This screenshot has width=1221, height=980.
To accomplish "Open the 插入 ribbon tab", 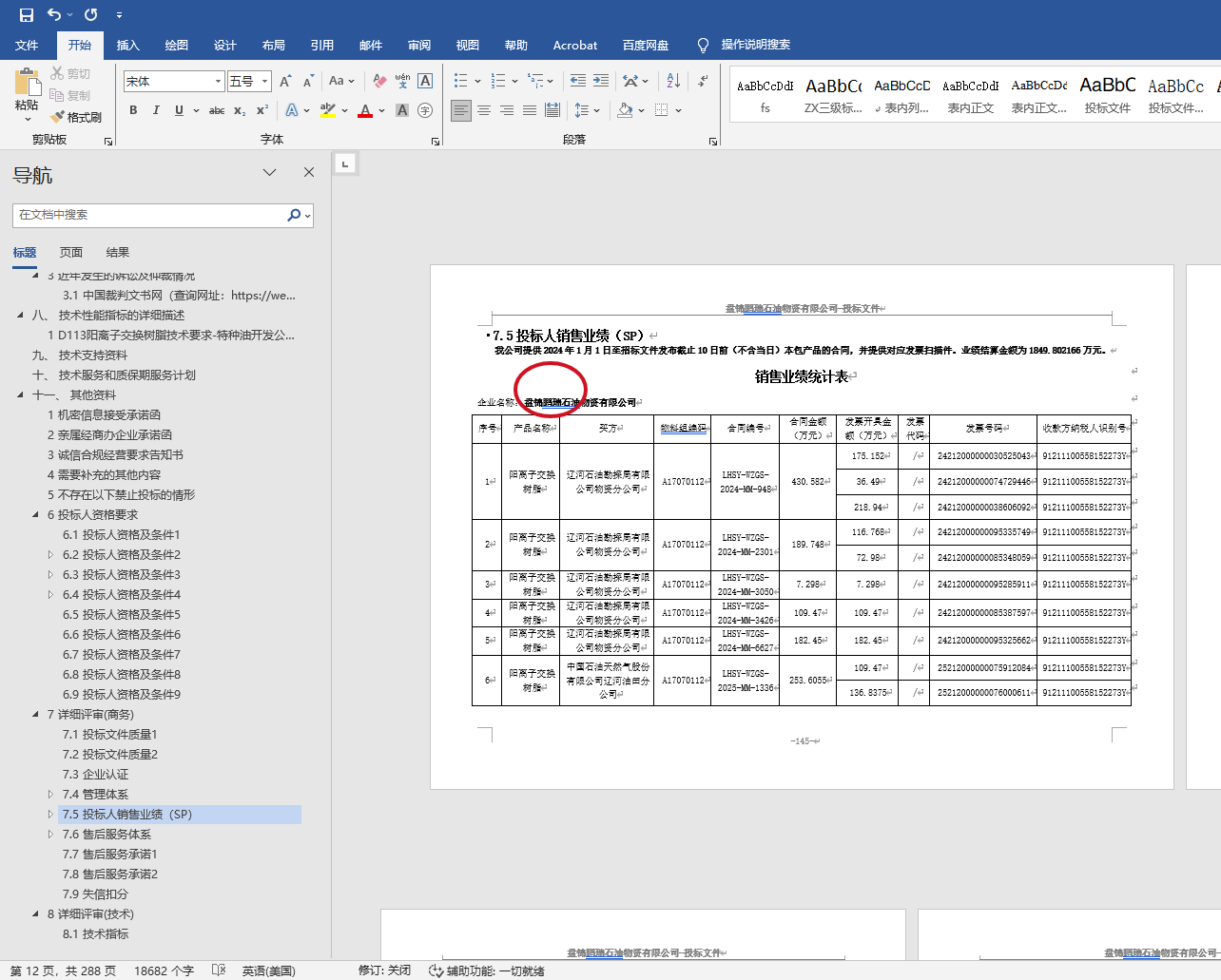I will (x=127, y=45).
